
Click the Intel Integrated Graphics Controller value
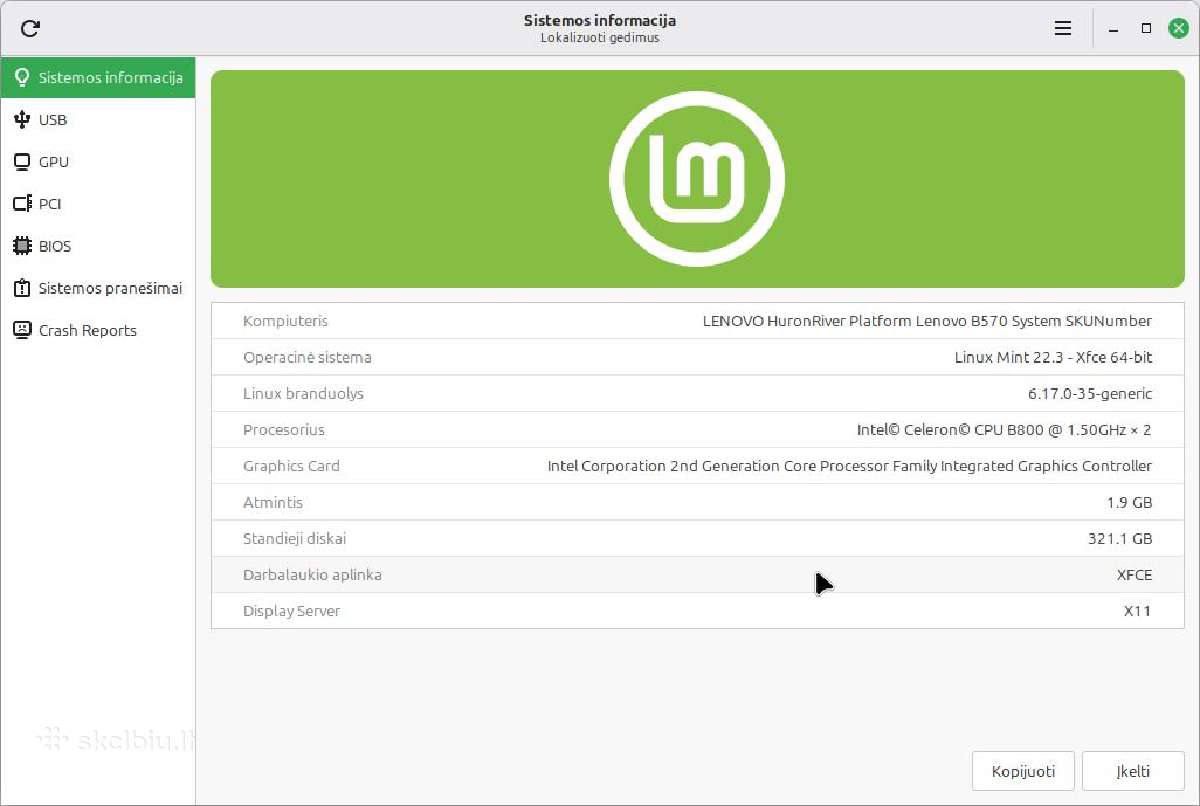850,466
